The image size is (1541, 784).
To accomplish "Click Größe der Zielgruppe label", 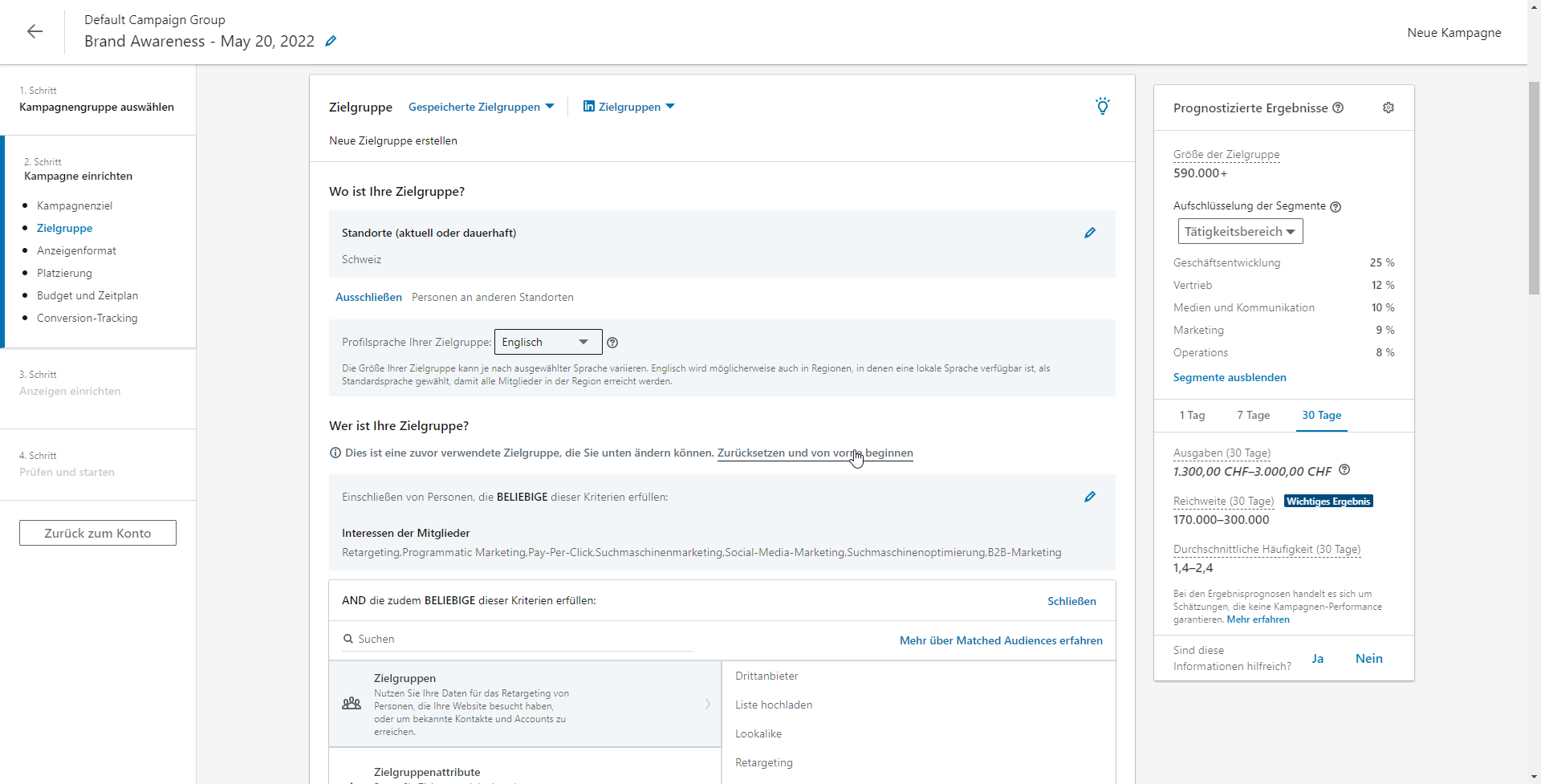I will click(1226, 154).
